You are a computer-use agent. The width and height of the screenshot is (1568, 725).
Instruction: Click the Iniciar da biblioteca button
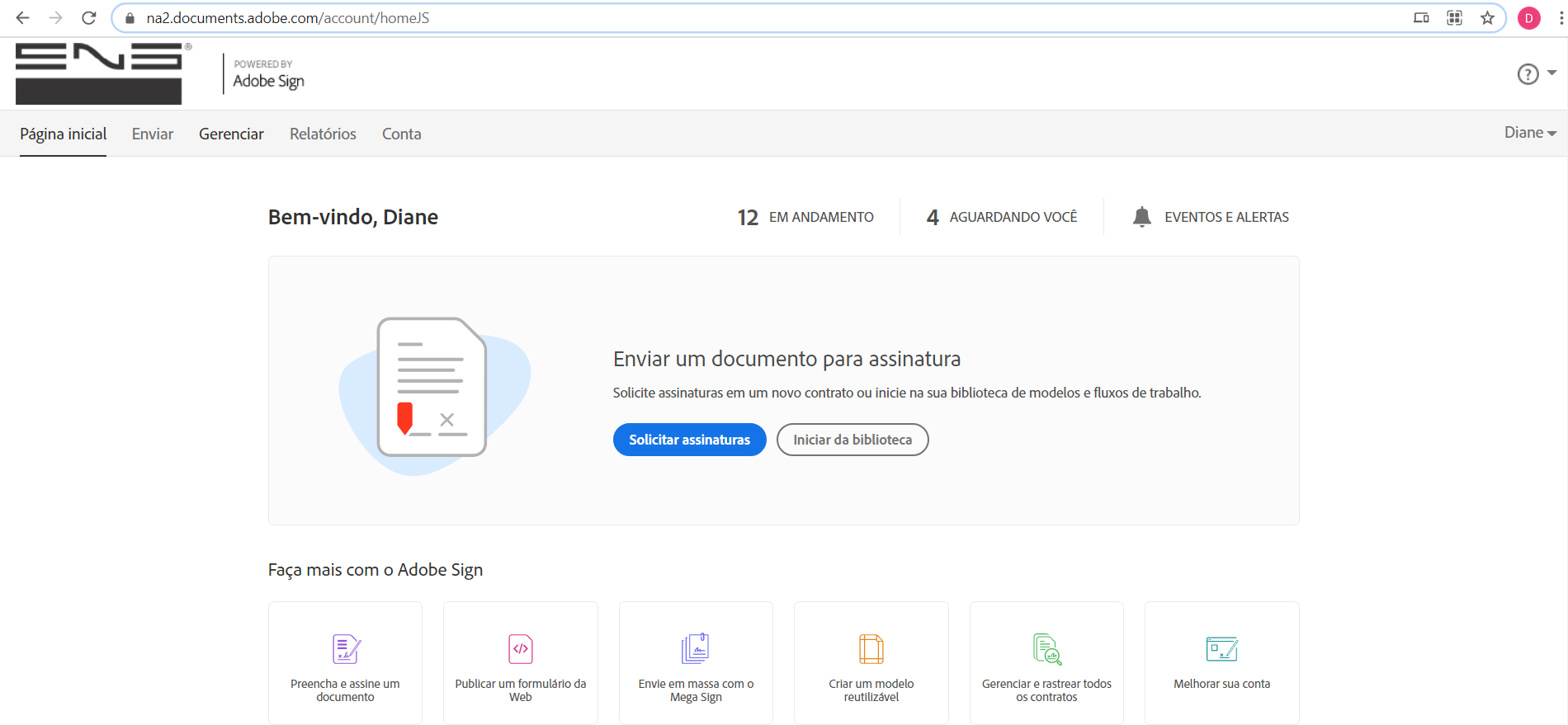coord(852,440)
